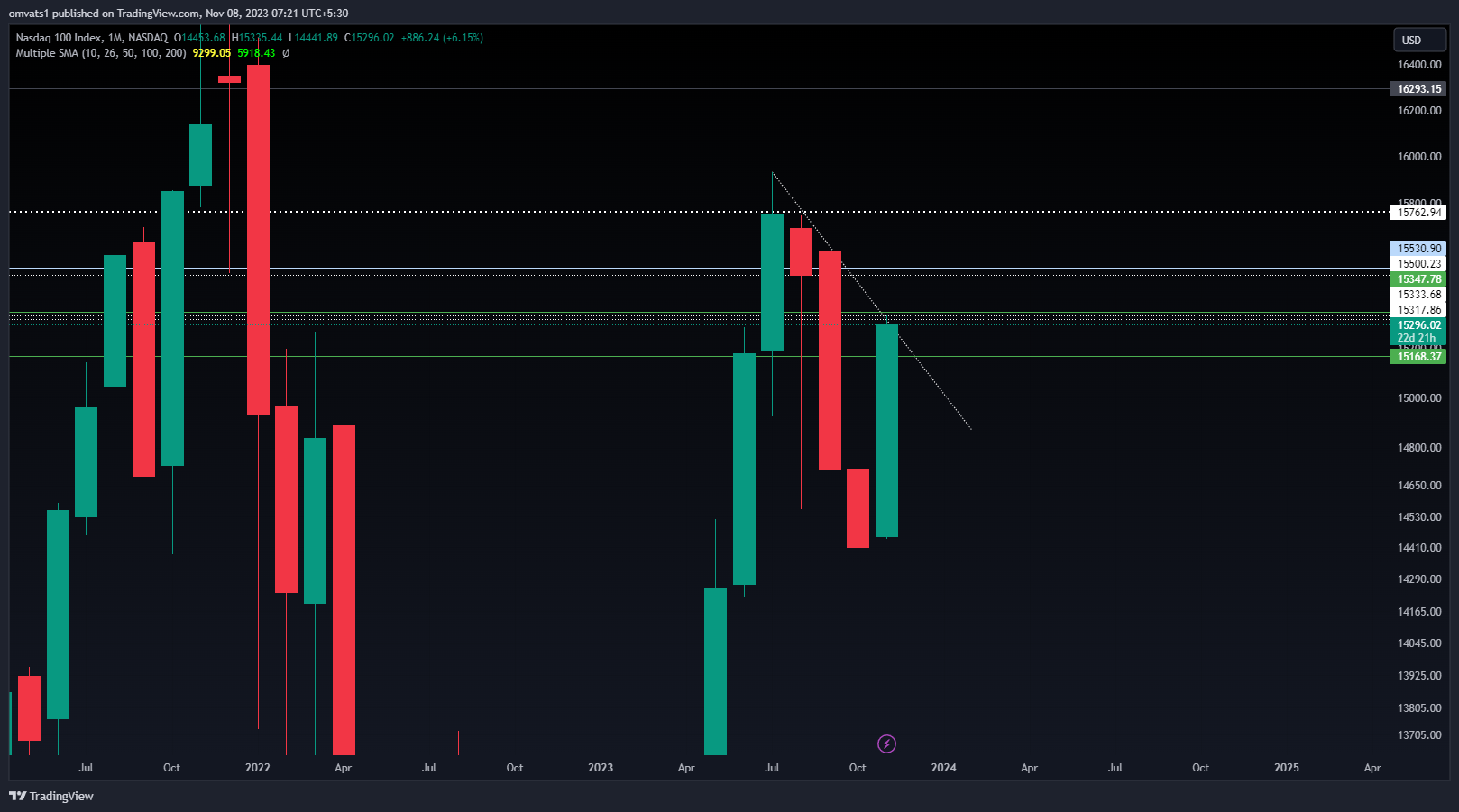This screenshot has width=1459, height=812.
Task: Click the green 15168.37 price label
Action: (x=1418, y=357)
